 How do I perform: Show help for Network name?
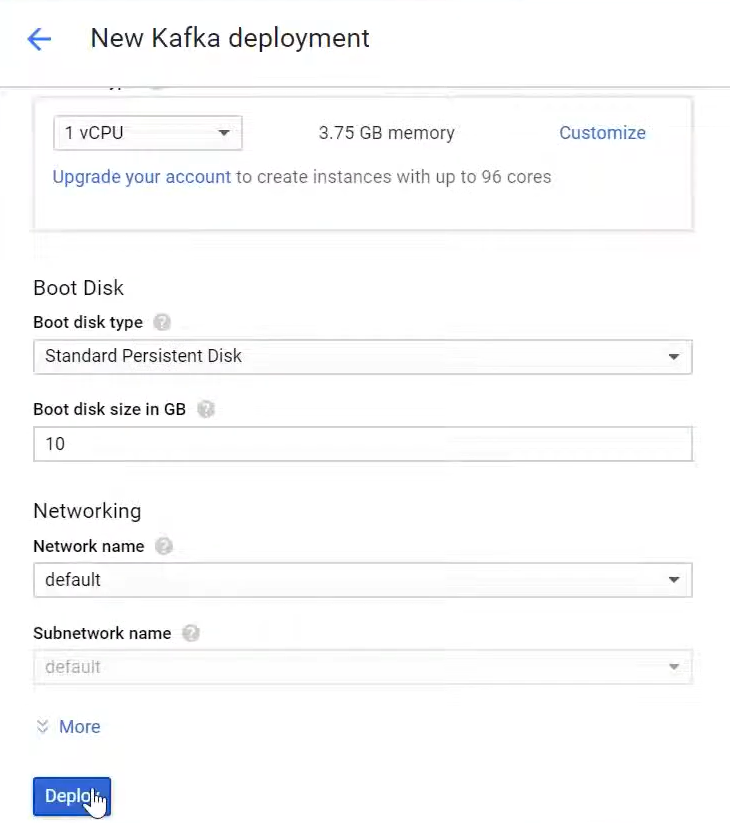164,546
